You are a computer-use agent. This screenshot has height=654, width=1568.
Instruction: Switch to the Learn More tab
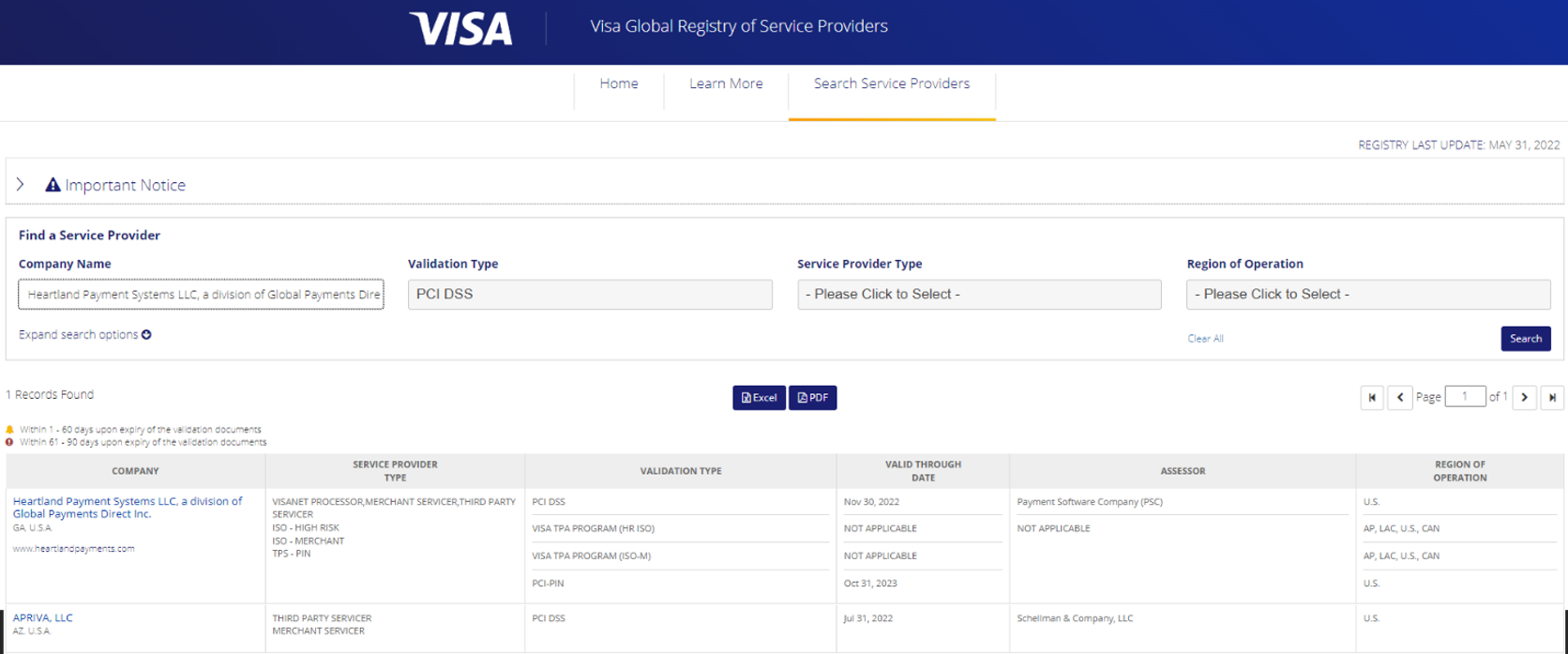pyautogui.click(x=726, y=84)
